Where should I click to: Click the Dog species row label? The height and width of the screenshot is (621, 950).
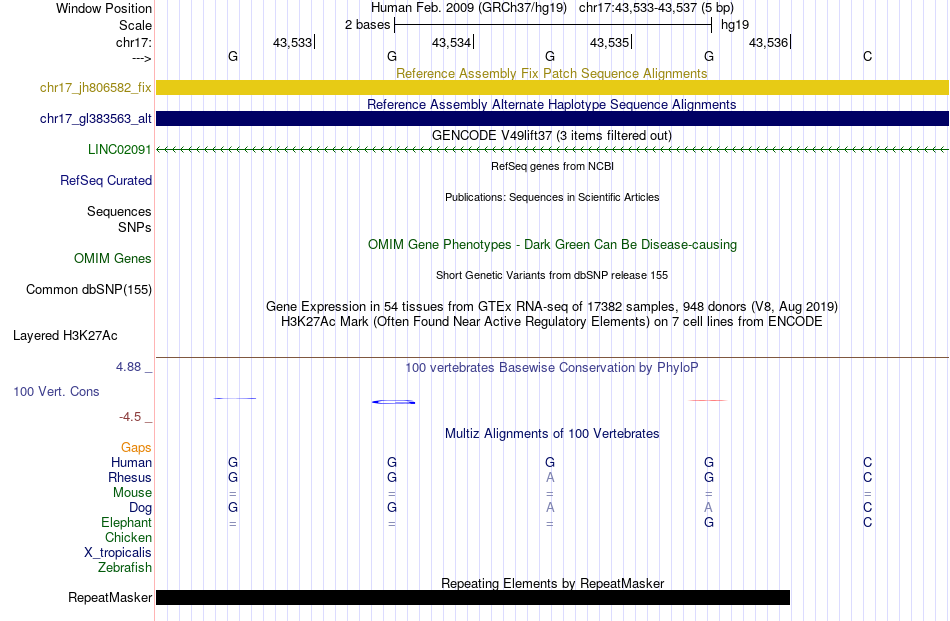click(140, 508)
